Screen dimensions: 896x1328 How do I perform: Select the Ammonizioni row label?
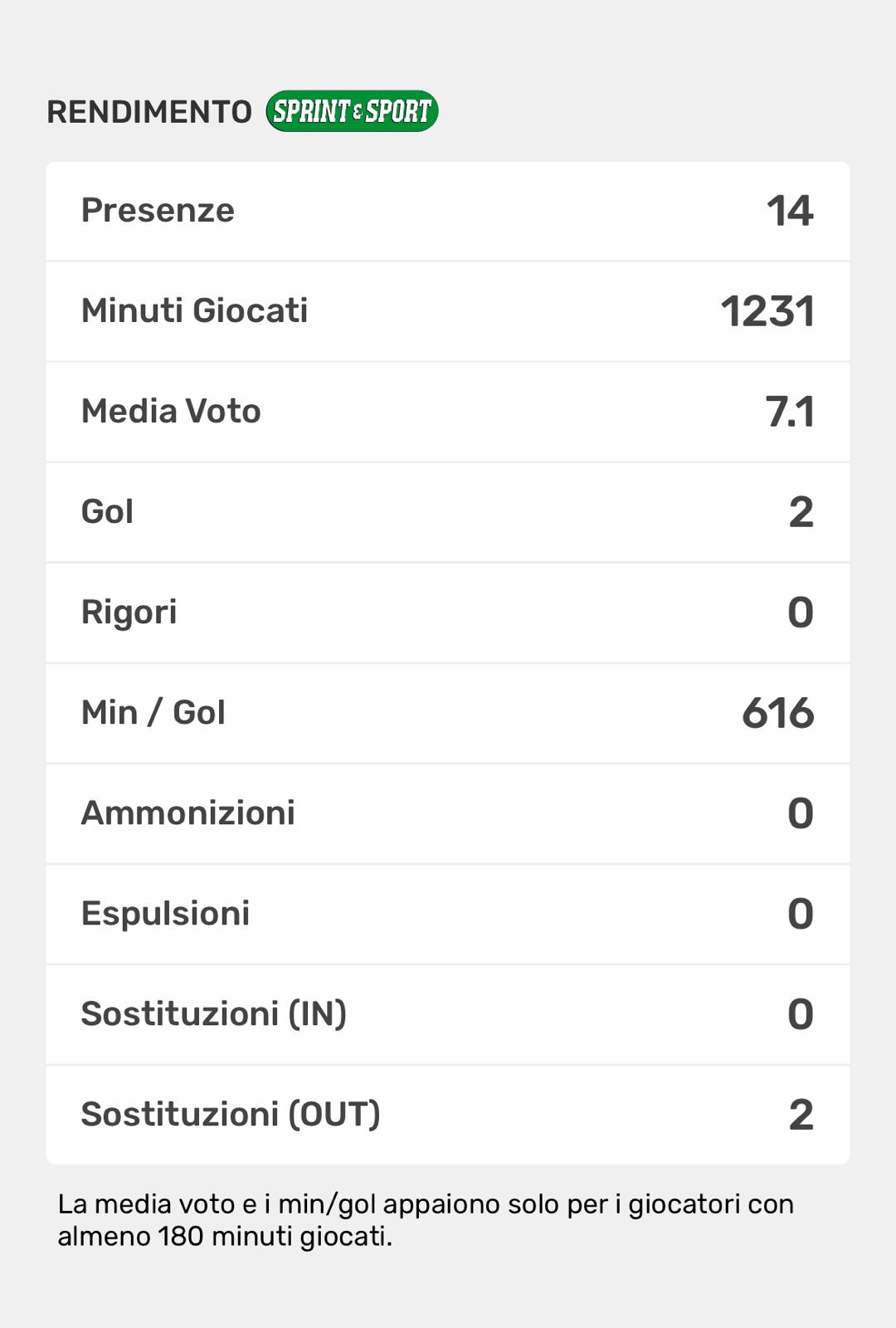187,813
